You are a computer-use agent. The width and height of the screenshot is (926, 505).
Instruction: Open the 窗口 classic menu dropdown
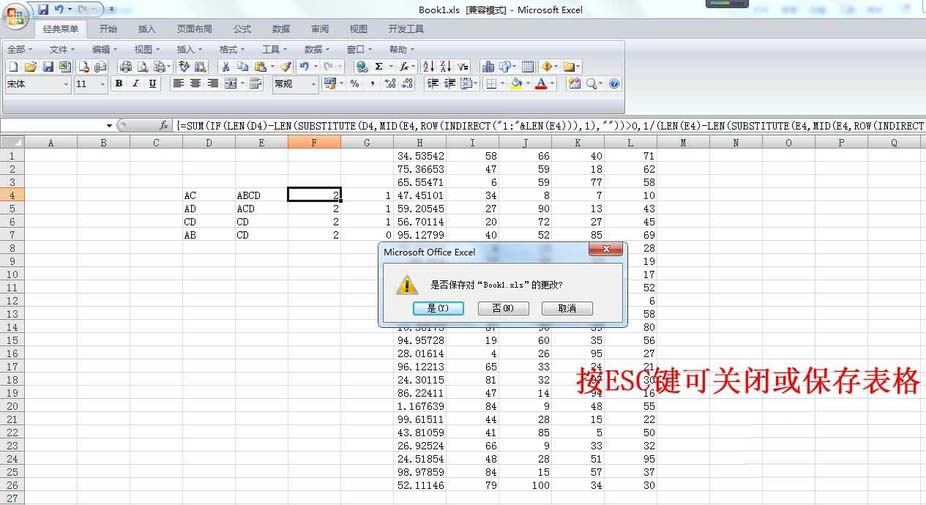point(359,49)
